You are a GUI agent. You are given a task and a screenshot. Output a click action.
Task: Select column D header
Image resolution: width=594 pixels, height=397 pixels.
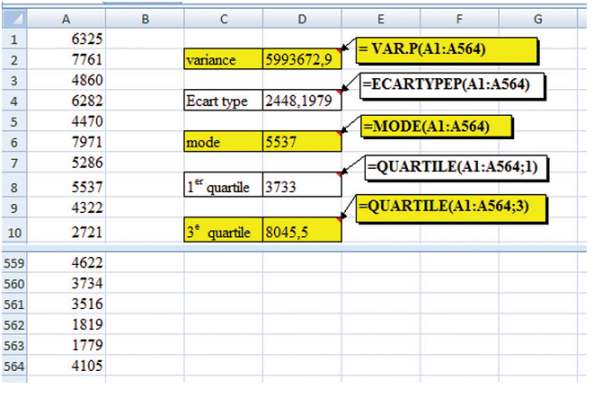(302, 19)
